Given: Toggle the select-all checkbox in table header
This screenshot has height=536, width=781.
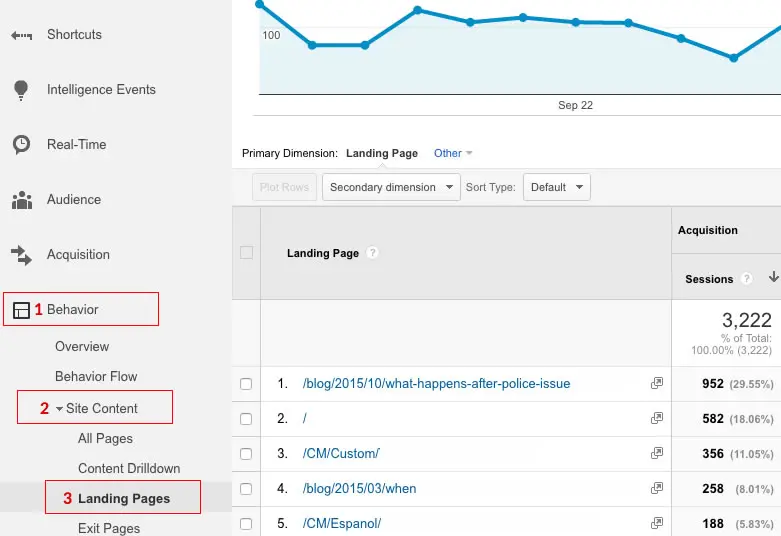Looking at the screenshot, I should tap(246, 253).
